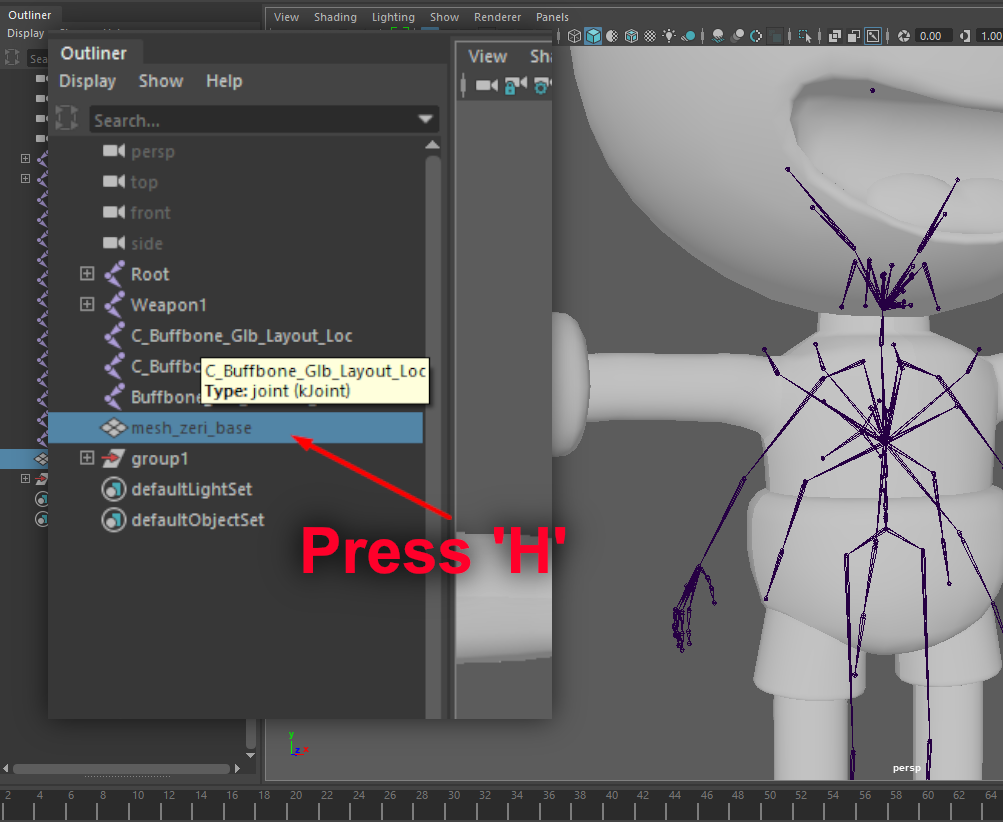This screenshot has width=1003, height=822.
Task: Toggle the Depth of Field icon
Action: [x=775, y=36]
